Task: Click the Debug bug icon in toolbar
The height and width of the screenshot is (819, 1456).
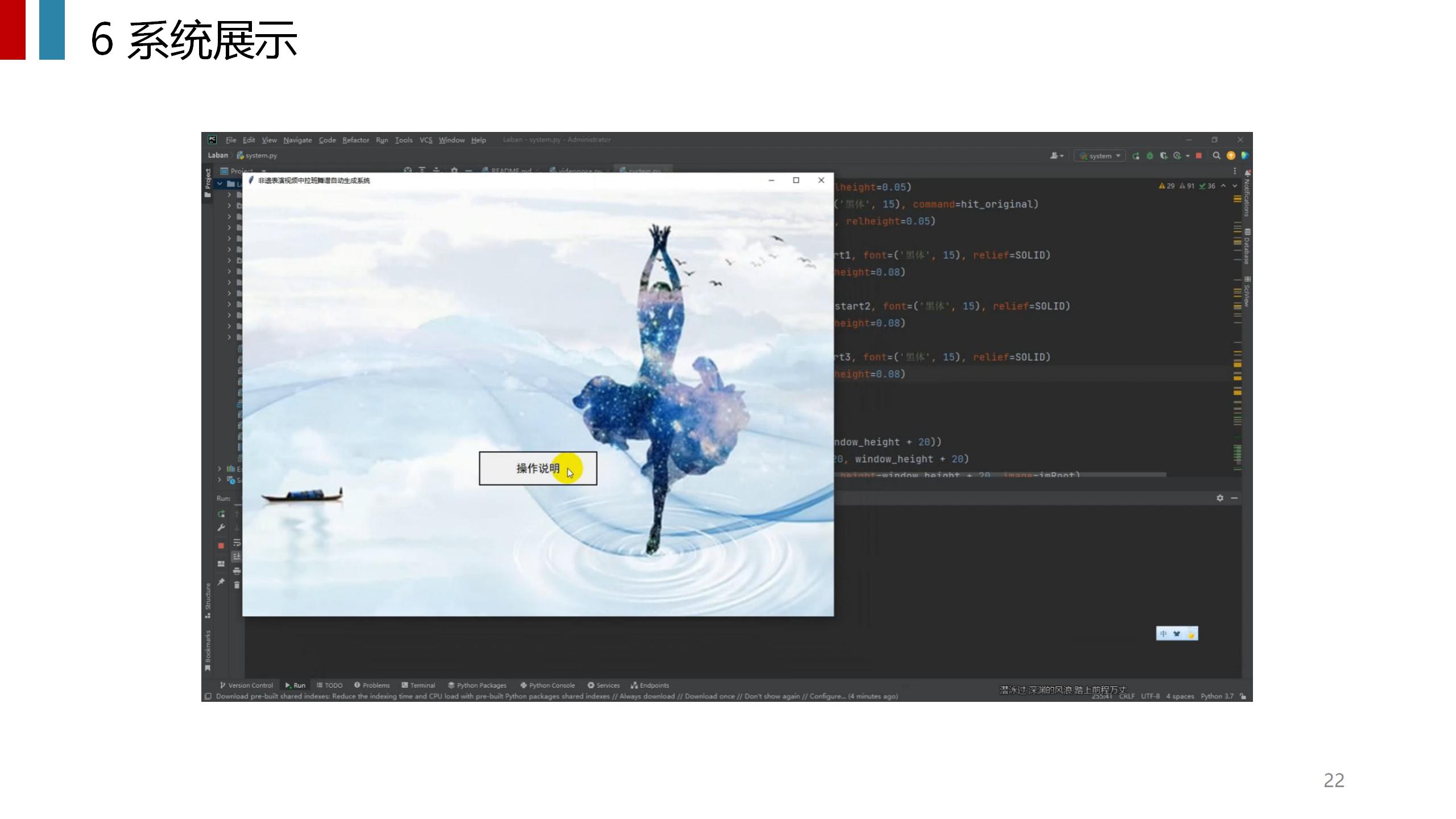Action: click(x=1149, y=156)
